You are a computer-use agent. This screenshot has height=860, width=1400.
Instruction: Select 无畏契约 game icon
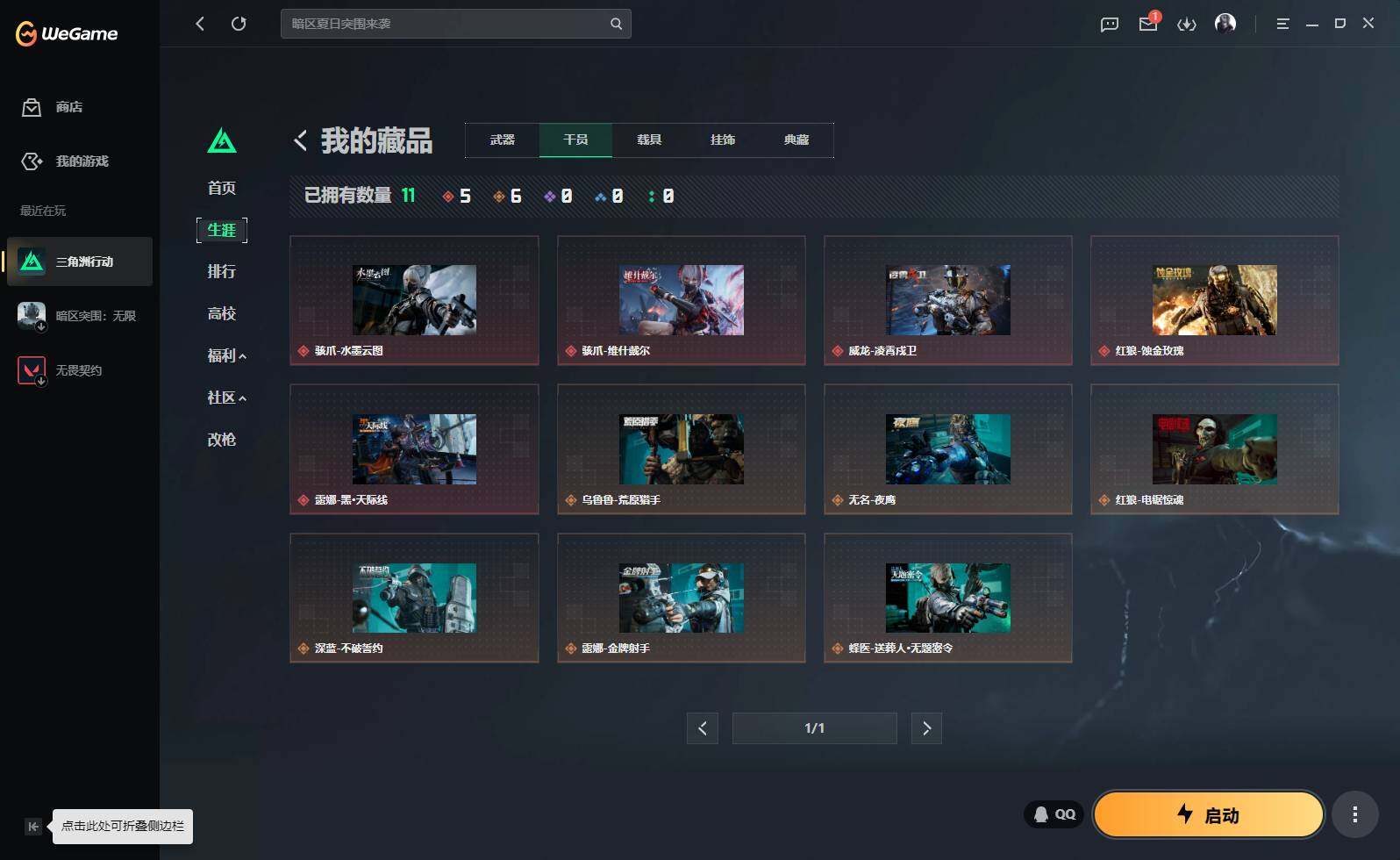[x=32, y=370]
